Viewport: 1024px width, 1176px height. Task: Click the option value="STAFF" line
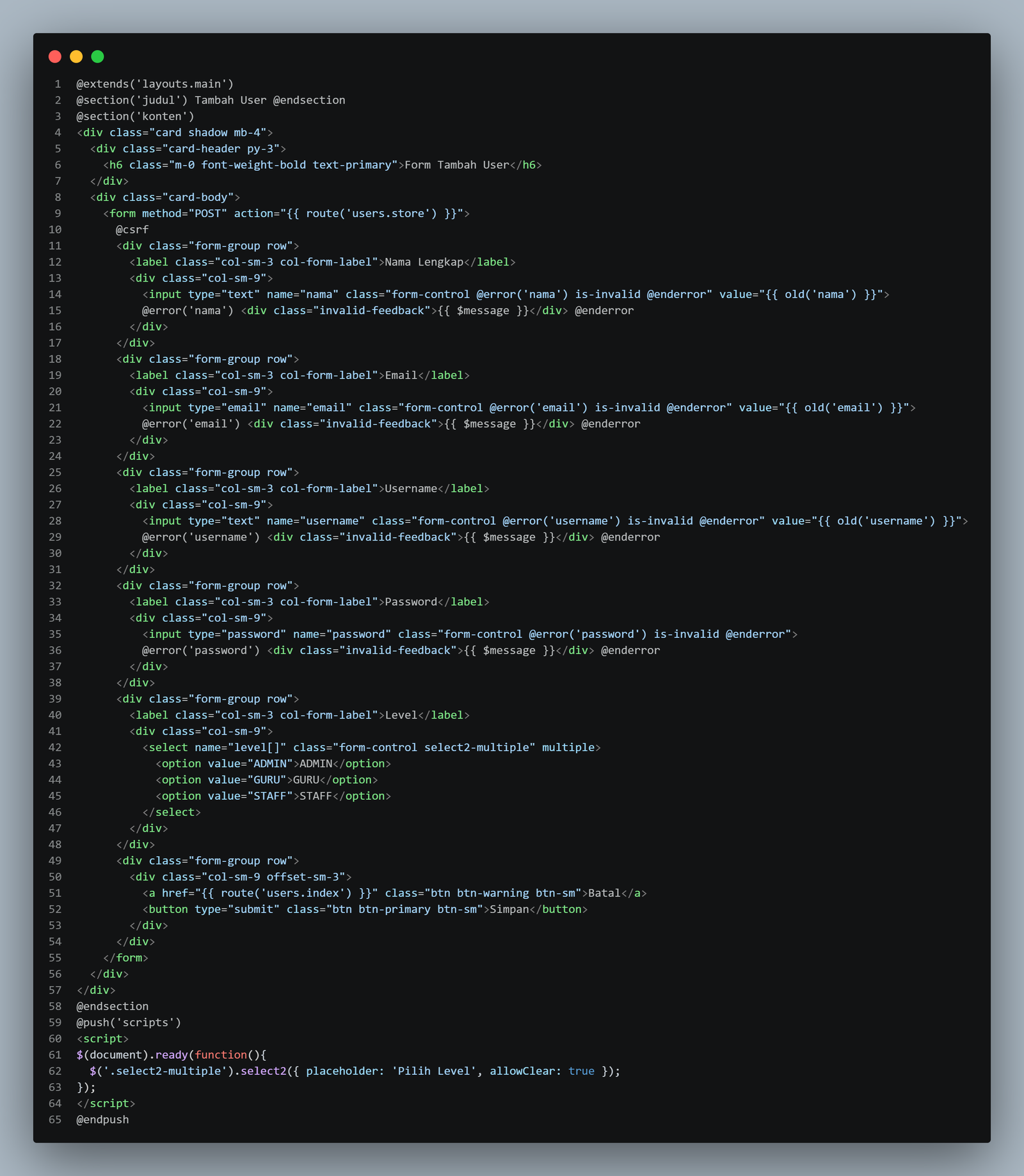click(x=273, y=796)
